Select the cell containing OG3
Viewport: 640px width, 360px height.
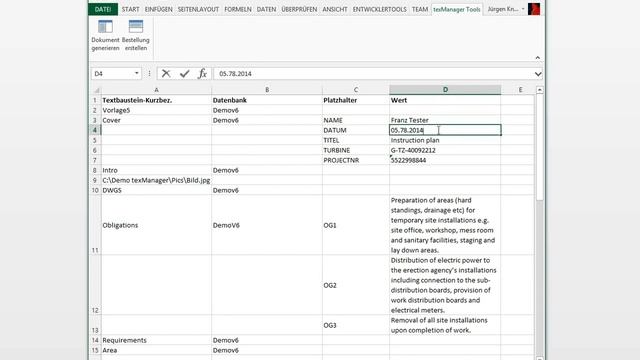tap(356, 325)
